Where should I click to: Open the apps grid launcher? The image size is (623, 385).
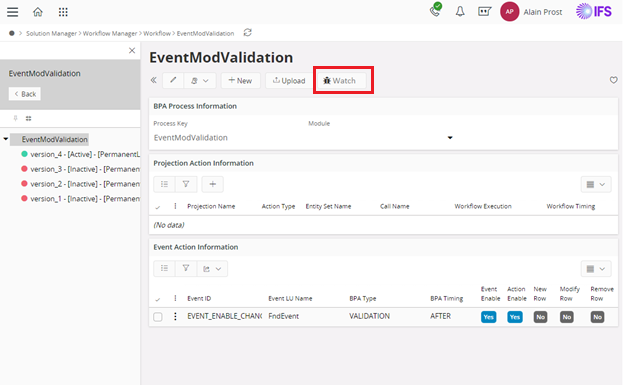63,12
